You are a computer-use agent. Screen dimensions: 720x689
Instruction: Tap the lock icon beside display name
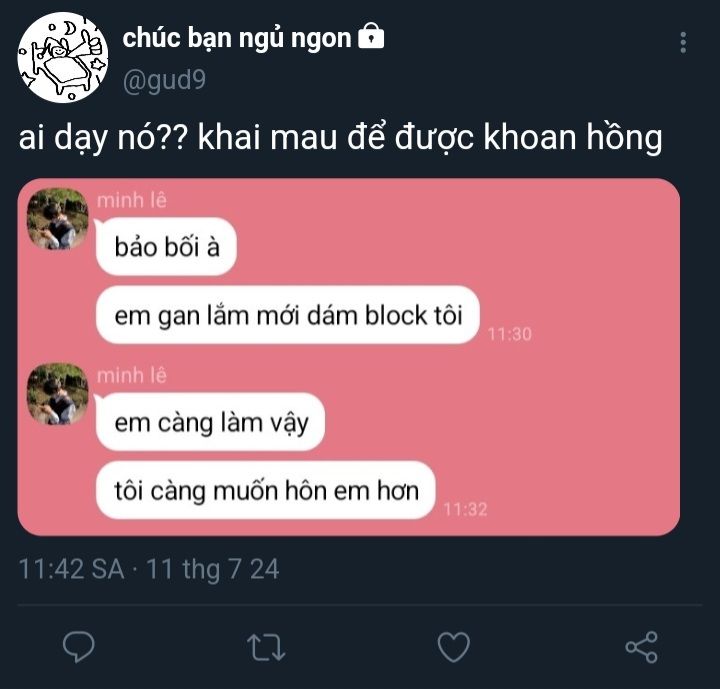click(x=371, y=36)
